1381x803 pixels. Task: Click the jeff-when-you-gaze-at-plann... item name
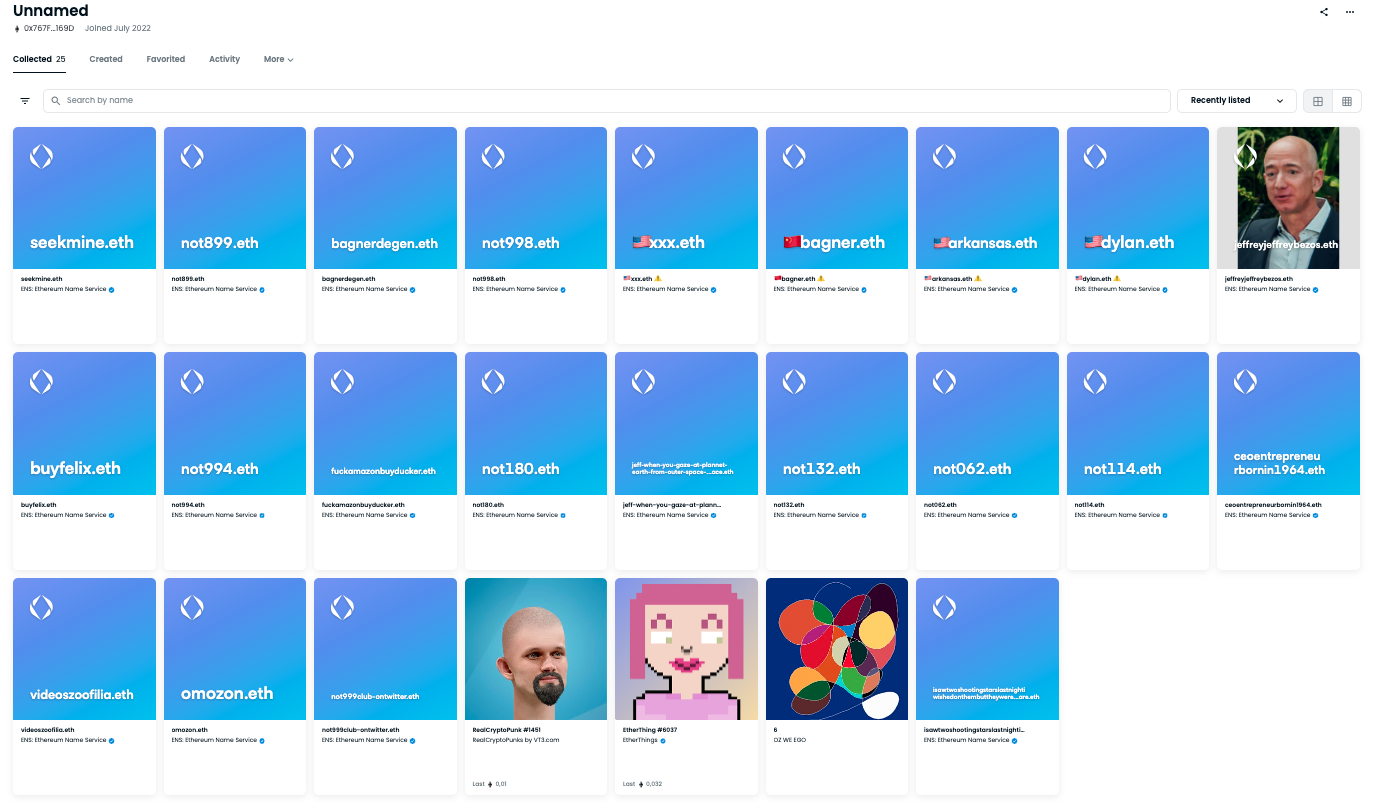[x=672, y=505]
